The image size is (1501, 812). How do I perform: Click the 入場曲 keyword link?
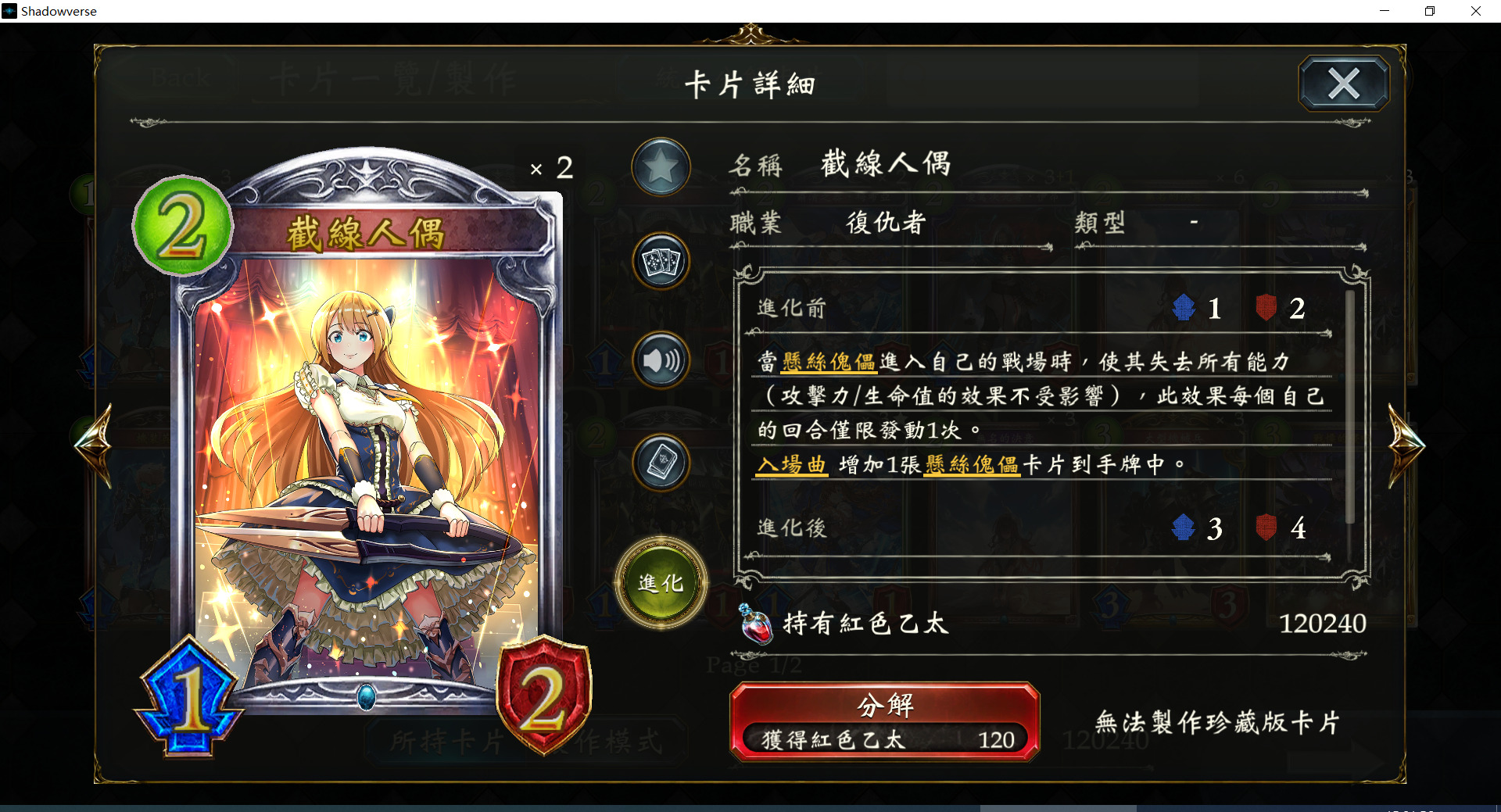click(792, 465)
